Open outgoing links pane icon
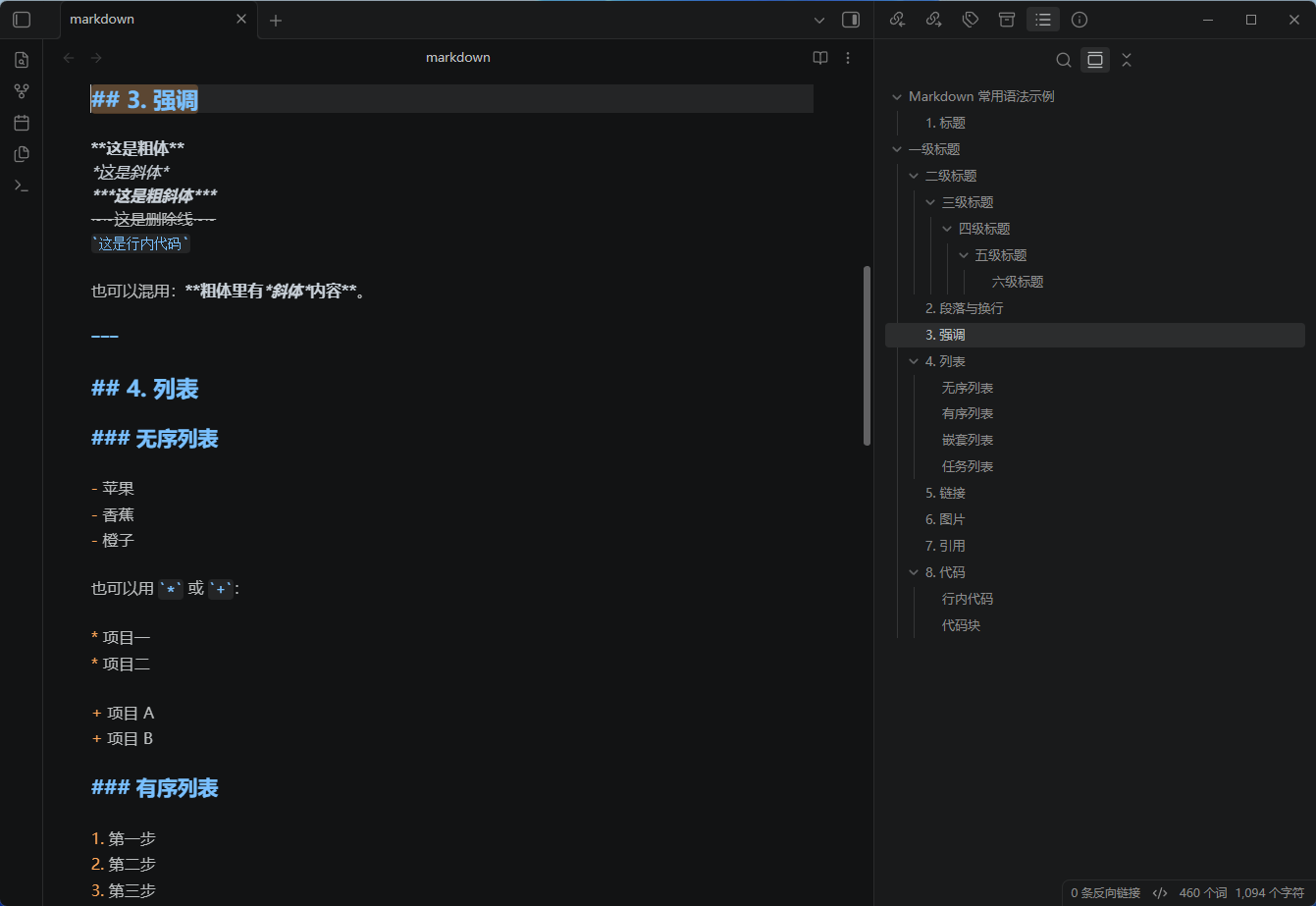 (933, 20)
